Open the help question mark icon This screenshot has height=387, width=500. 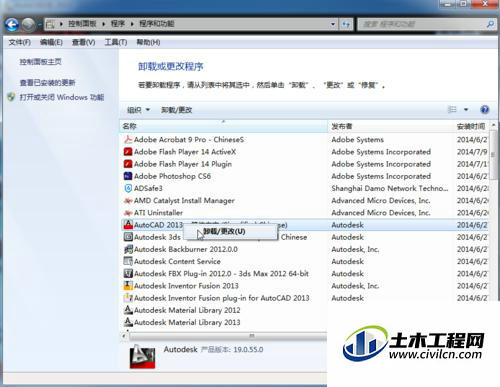[485, 109]
